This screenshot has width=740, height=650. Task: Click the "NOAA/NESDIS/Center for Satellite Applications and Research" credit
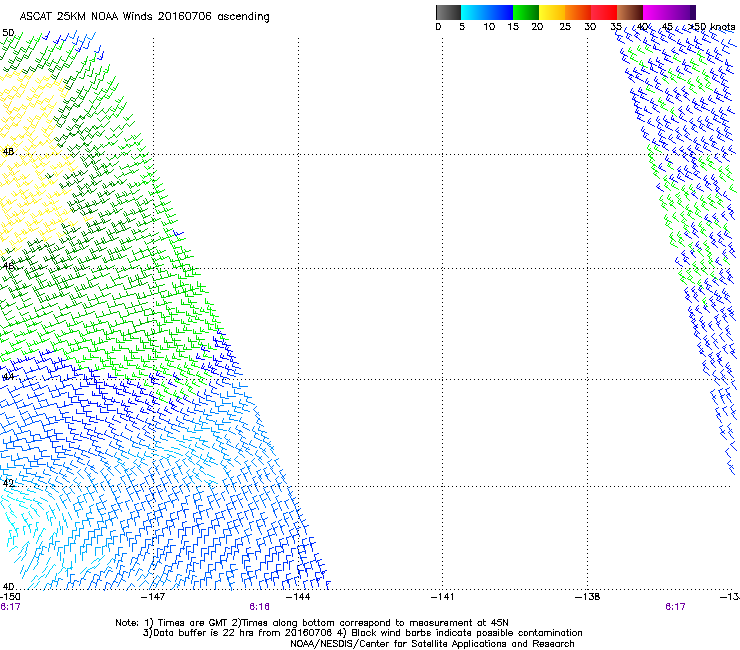pos(432,644)
